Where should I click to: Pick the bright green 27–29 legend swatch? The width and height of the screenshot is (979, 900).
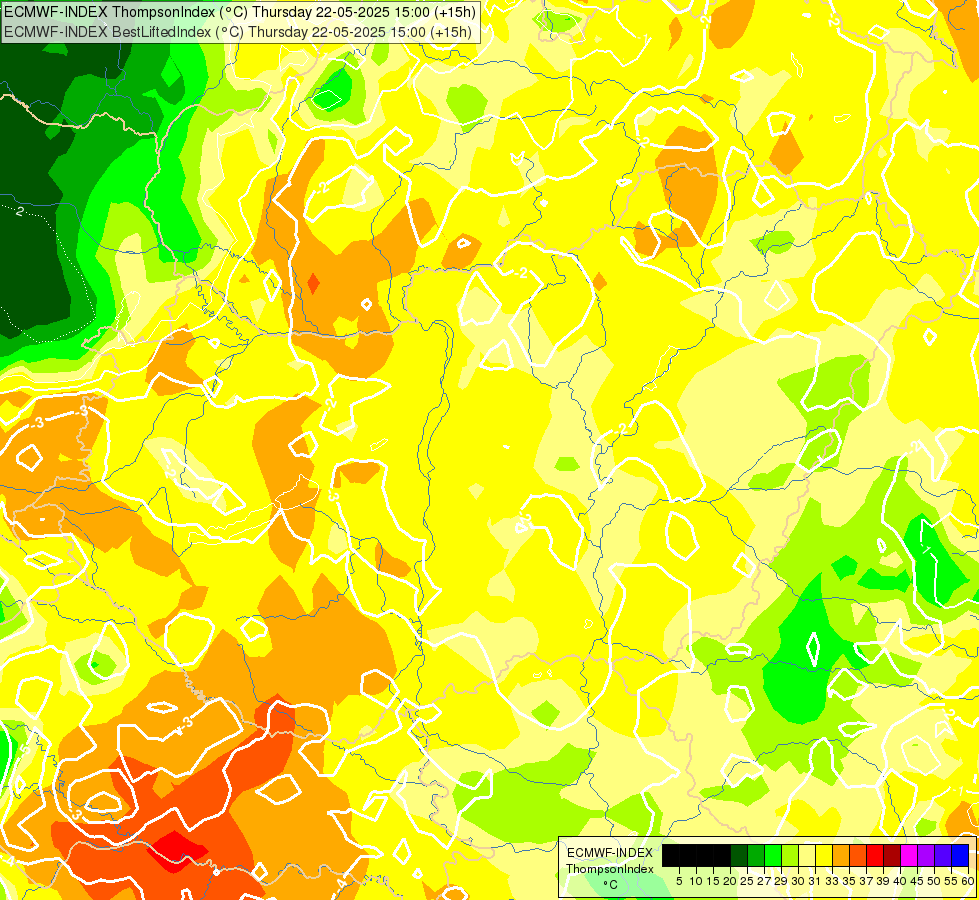(x=773, y=856)
